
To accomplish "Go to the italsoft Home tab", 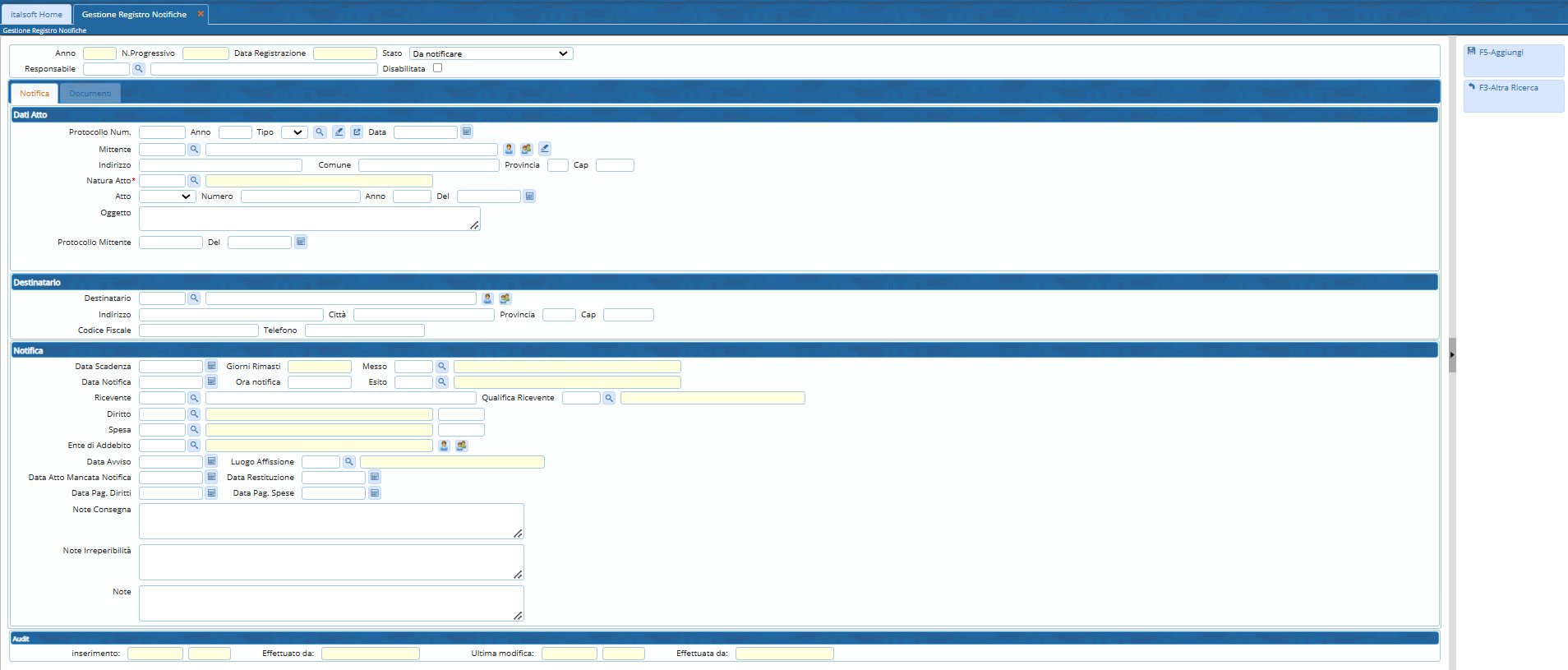I will point(36,15).
